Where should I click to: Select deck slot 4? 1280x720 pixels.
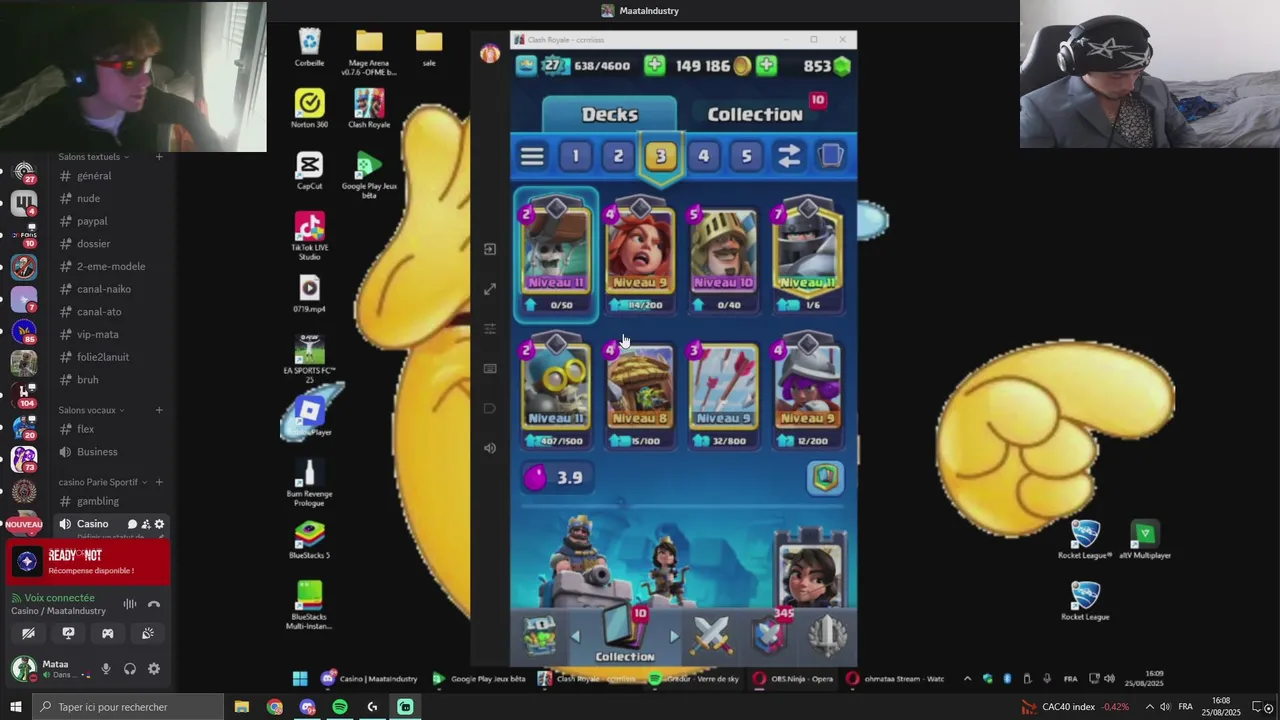[x=703, y=156]
